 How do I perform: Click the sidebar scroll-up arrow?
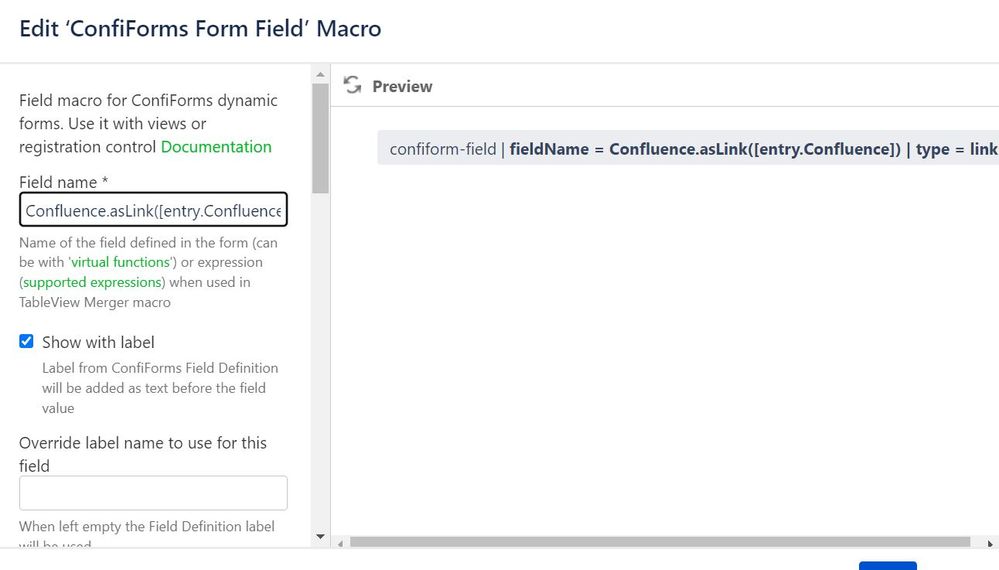(320, 75)
